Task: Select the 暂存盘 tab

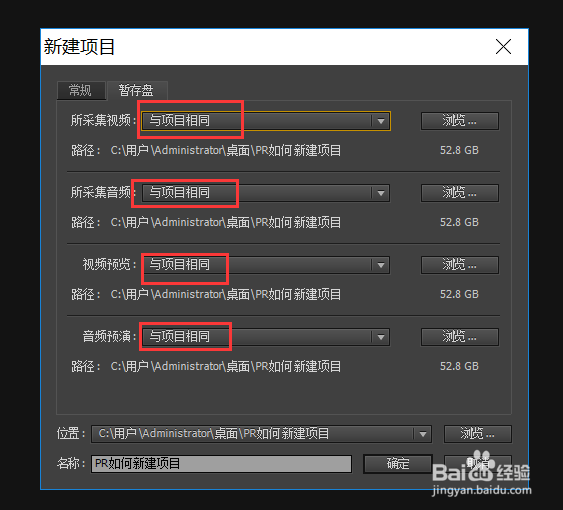Action: point(137,90)
